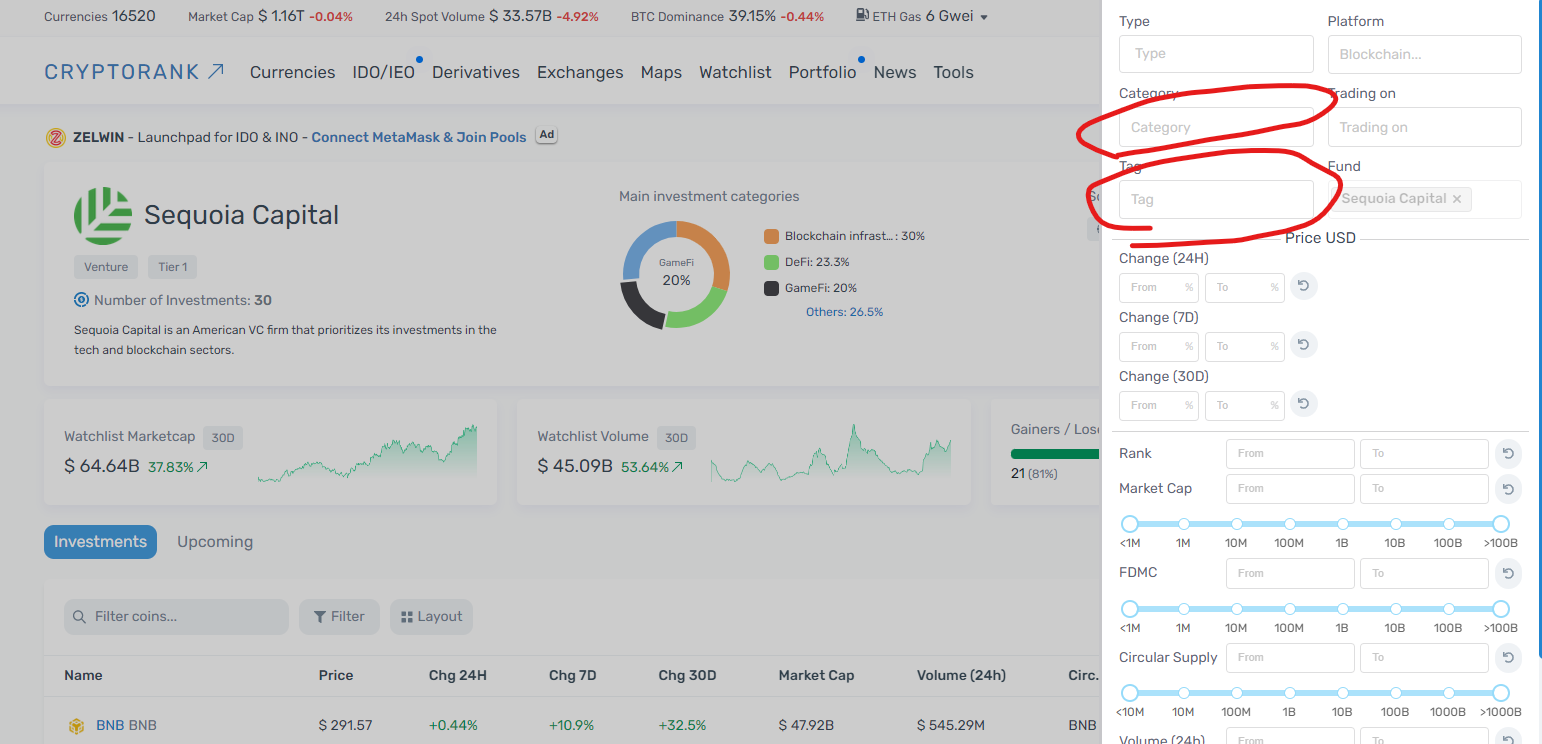Click the Sequoia Capital logo
The image size is (1542, 744).
click(103, 216)
